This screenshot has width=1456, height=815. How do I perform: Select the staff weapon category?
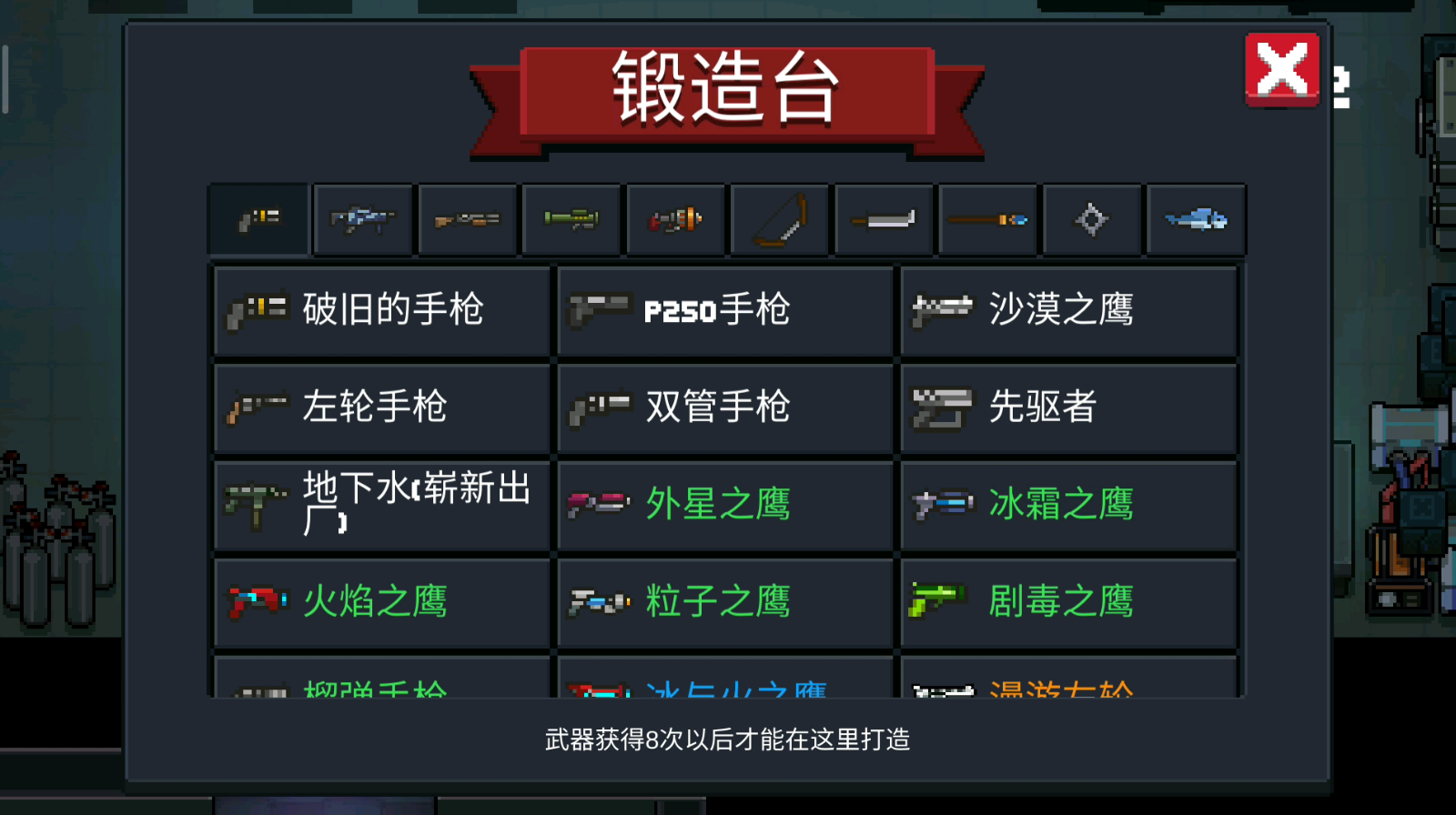pos(988,220)
